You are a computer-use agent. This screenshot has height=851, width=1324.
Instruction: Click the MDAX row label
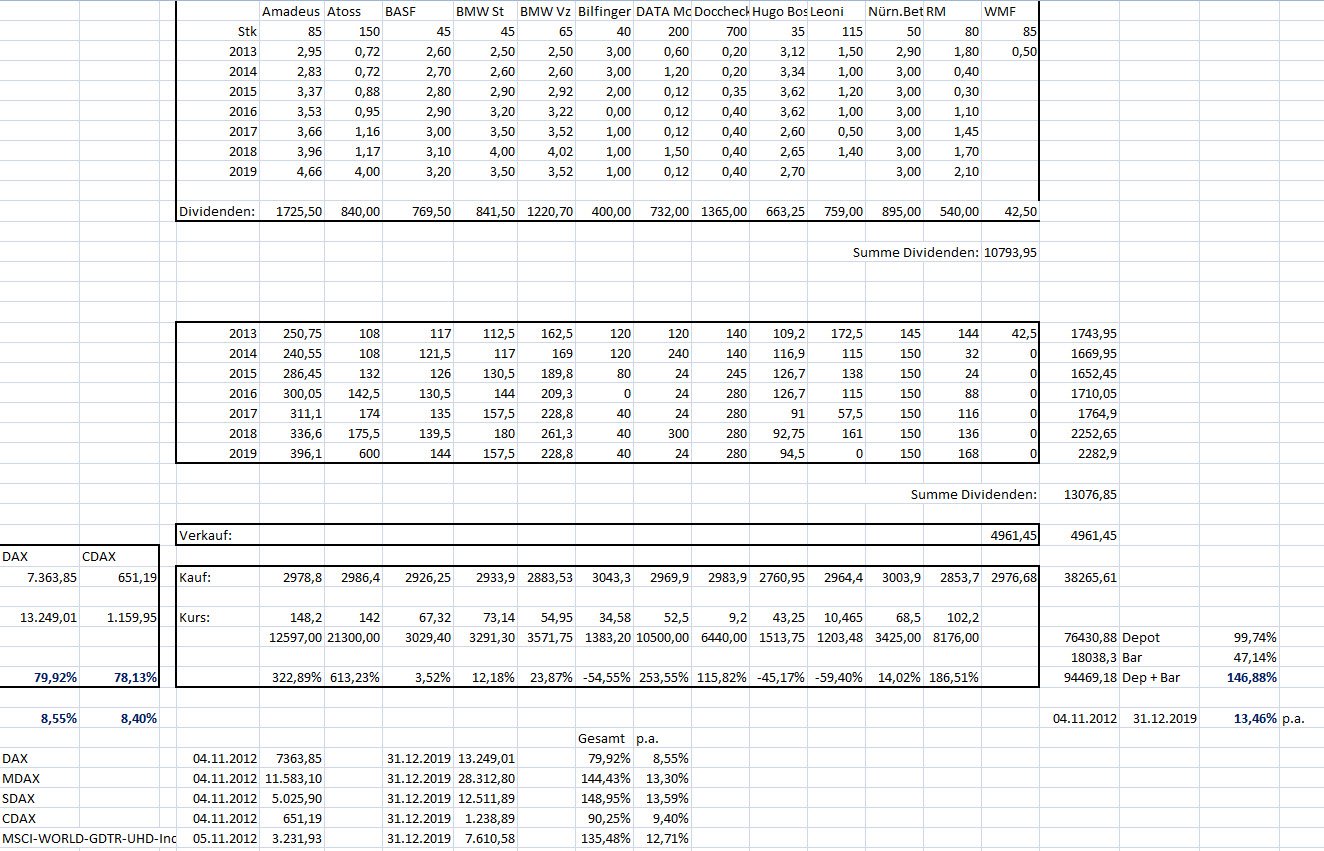click(20, 778)
